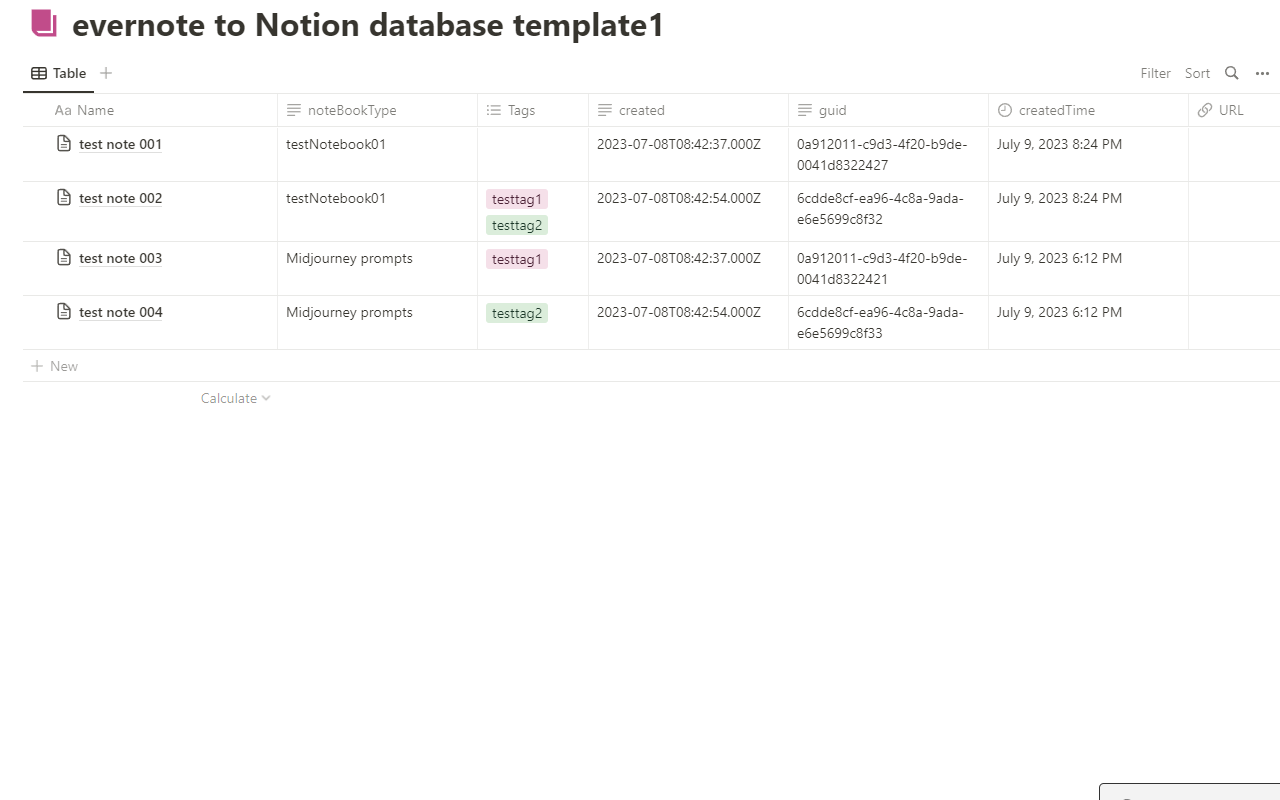
Task: Open the test note 002 page
Action: (x=120, y=198)
